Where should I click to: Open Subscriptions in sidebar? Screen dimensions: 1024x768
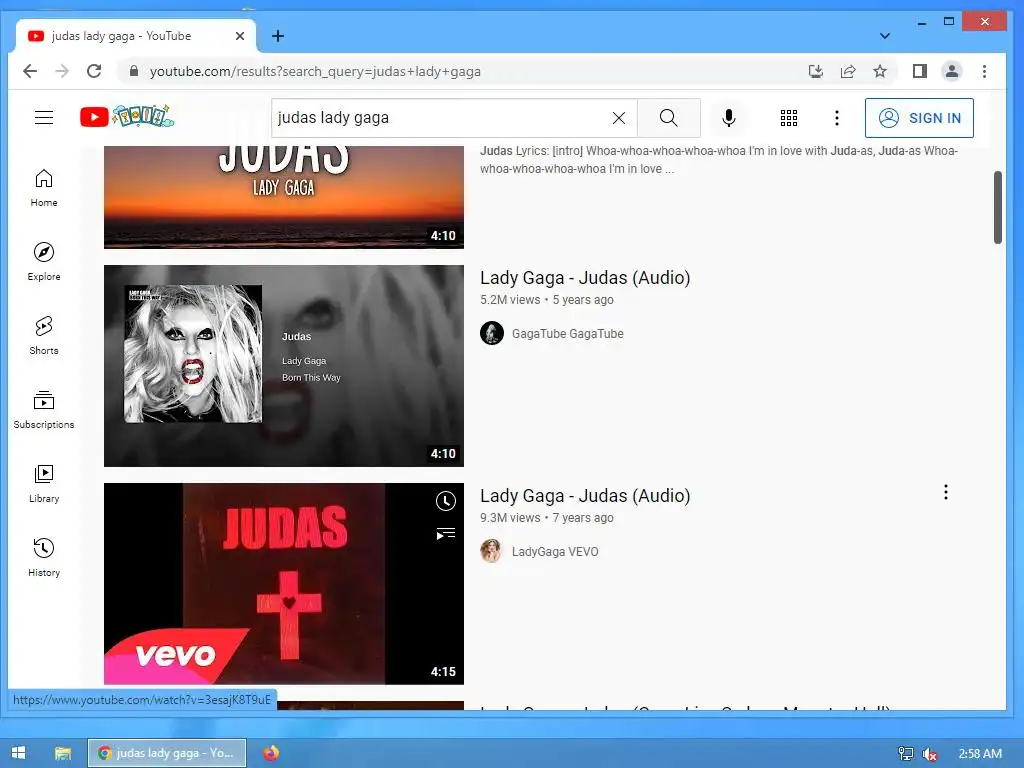[x=44, y=409]
